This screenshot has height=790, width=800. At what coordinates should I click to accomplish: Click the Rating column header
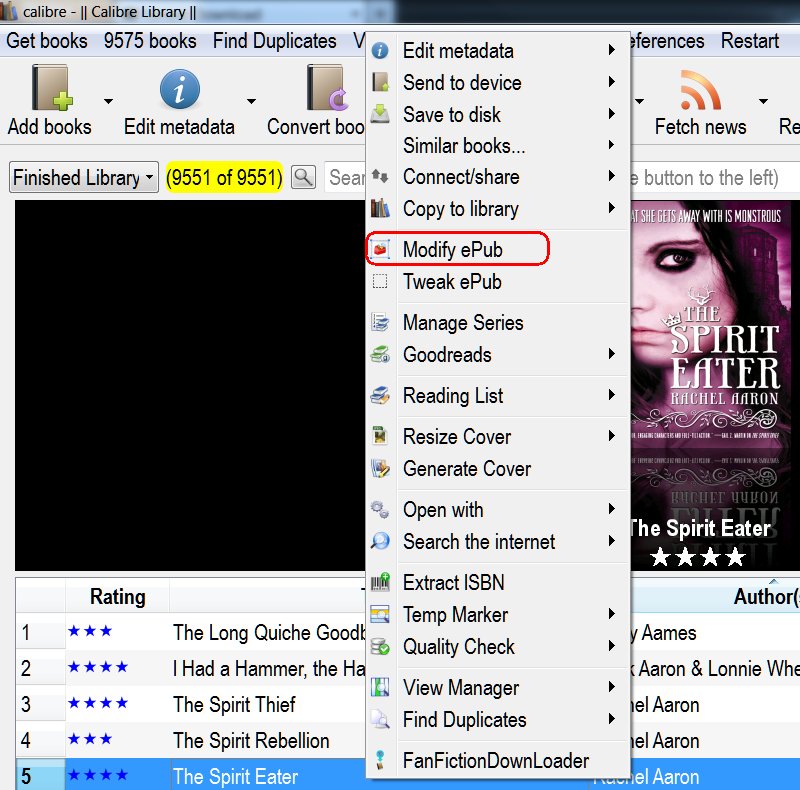[x=117, y=596]
